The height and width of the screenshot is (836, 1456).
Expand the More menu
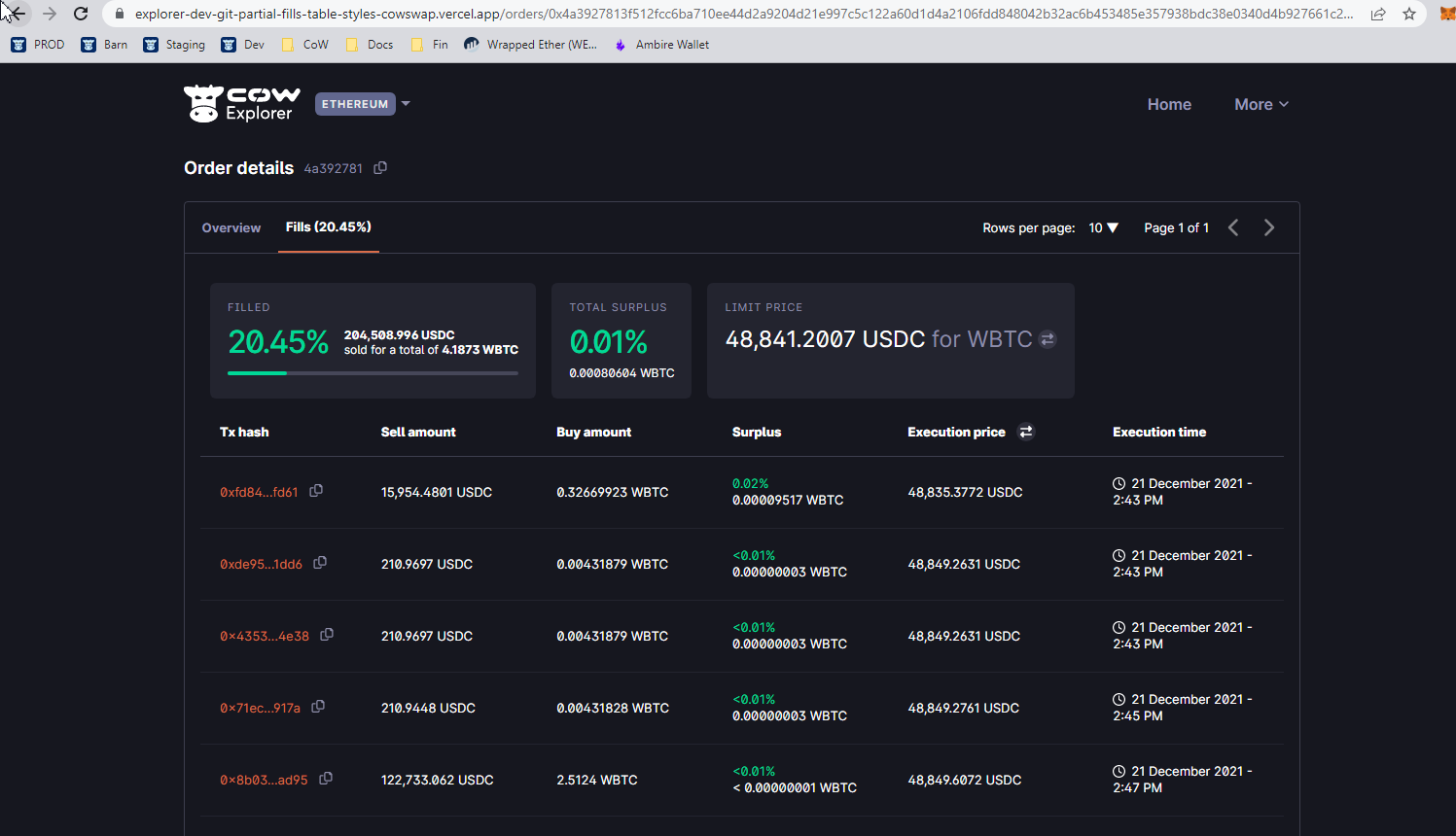click(x=1261, y=104)
